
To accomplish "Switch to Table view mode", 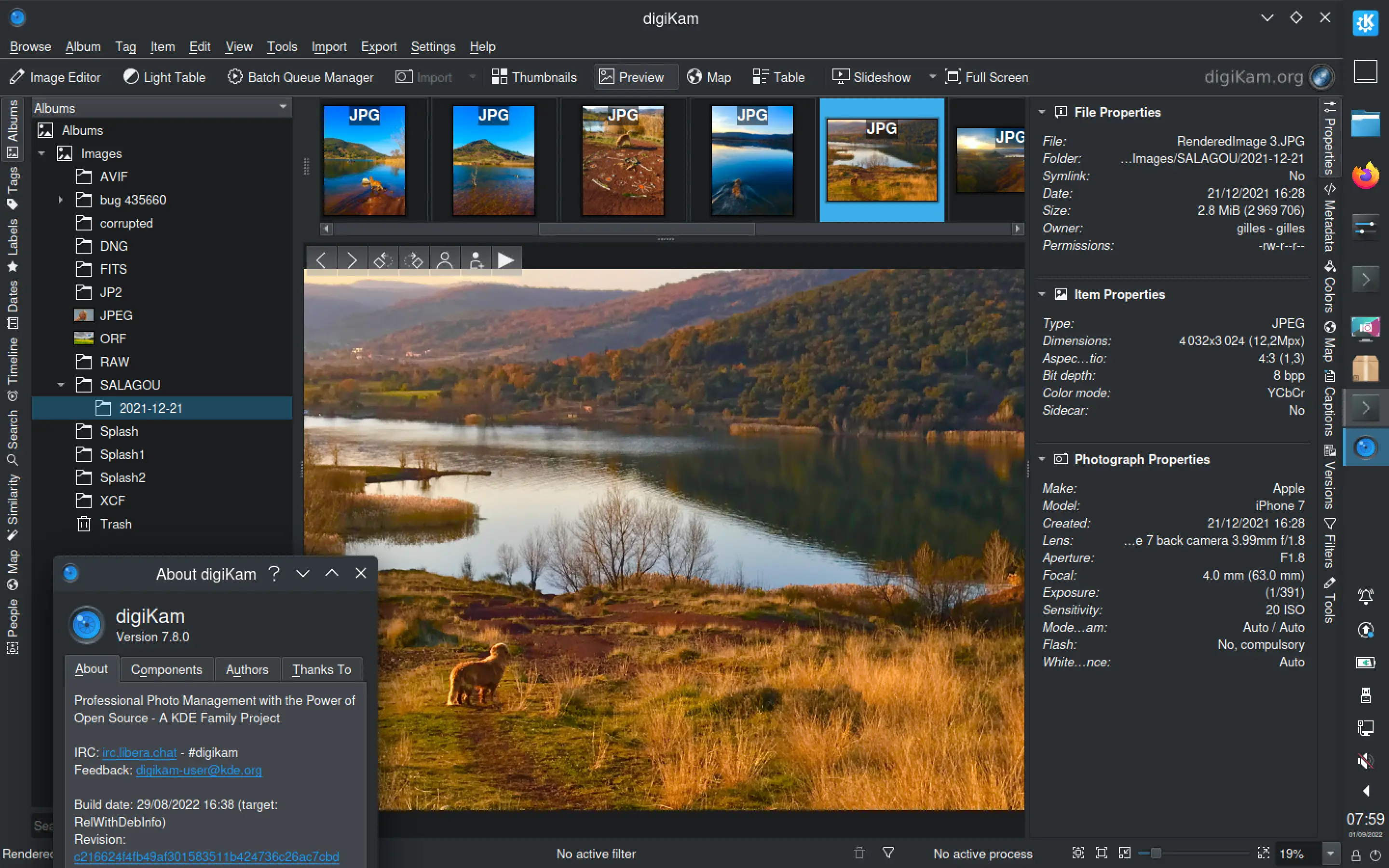I will [x=779, y=77].
